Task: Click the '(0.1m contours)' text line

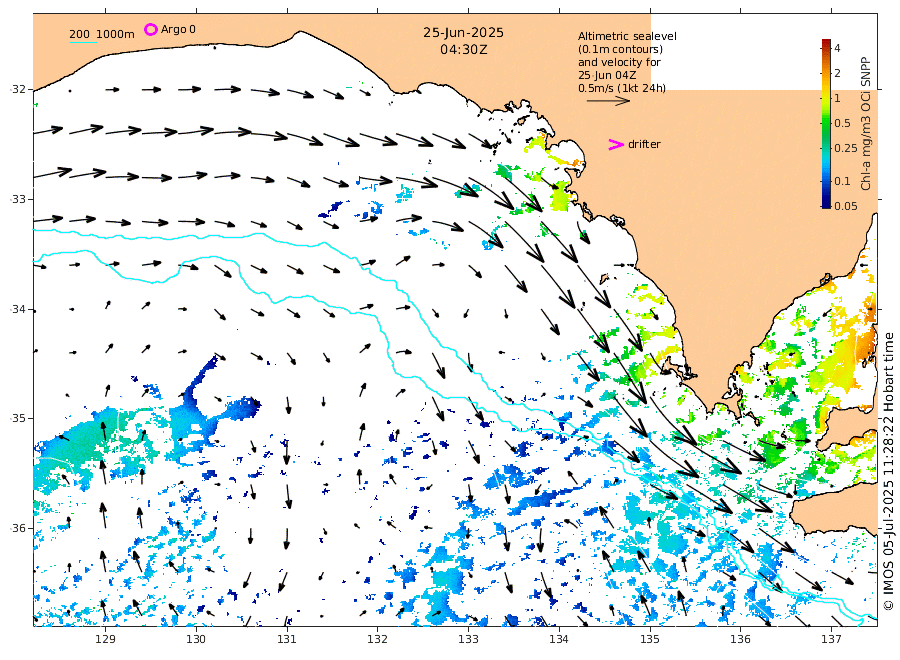Action: click(x=620, y=49)
